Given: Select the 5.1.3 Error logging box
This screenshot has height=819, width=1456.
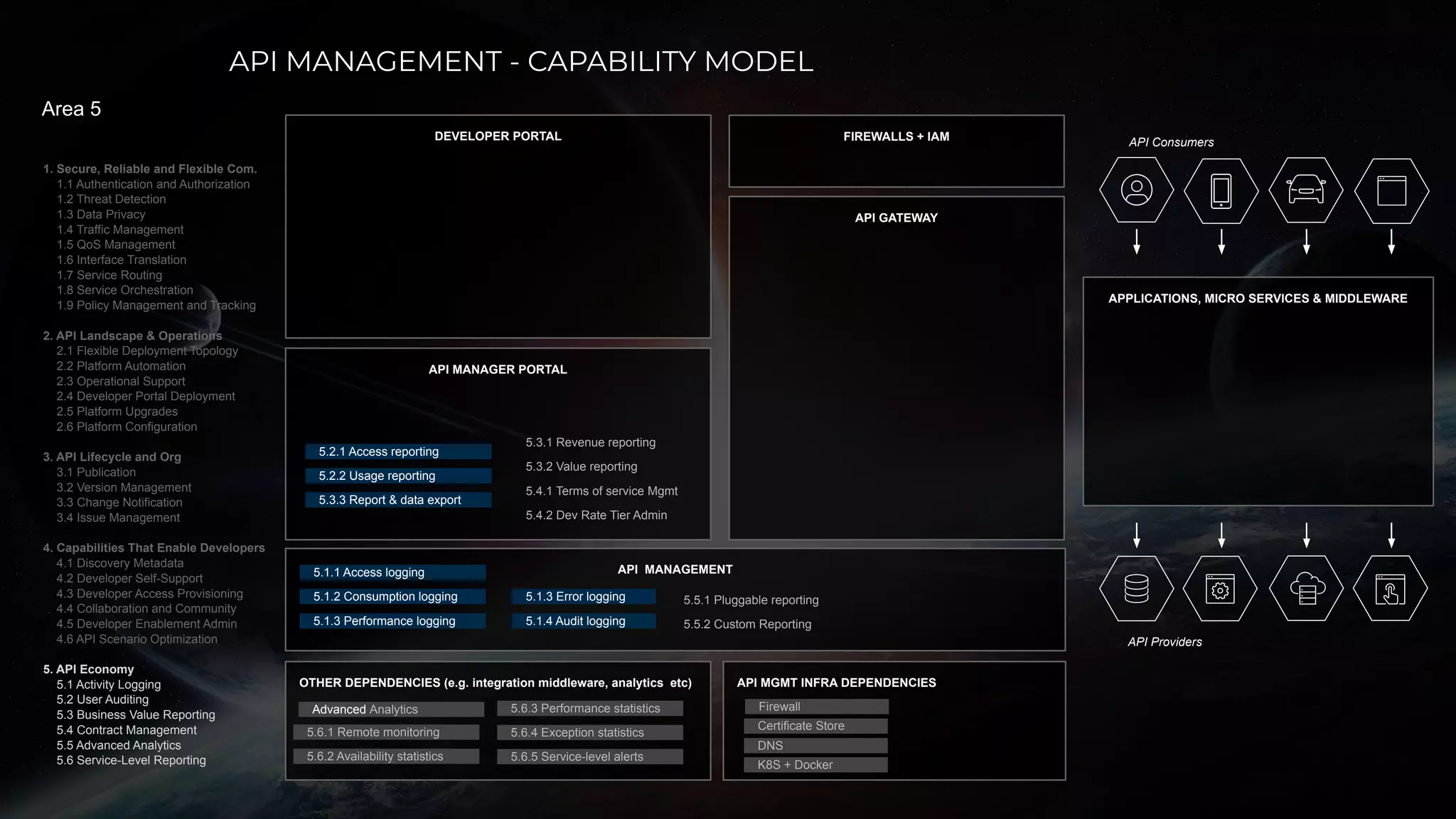Looking at the screenshot, I should [583, 596].
